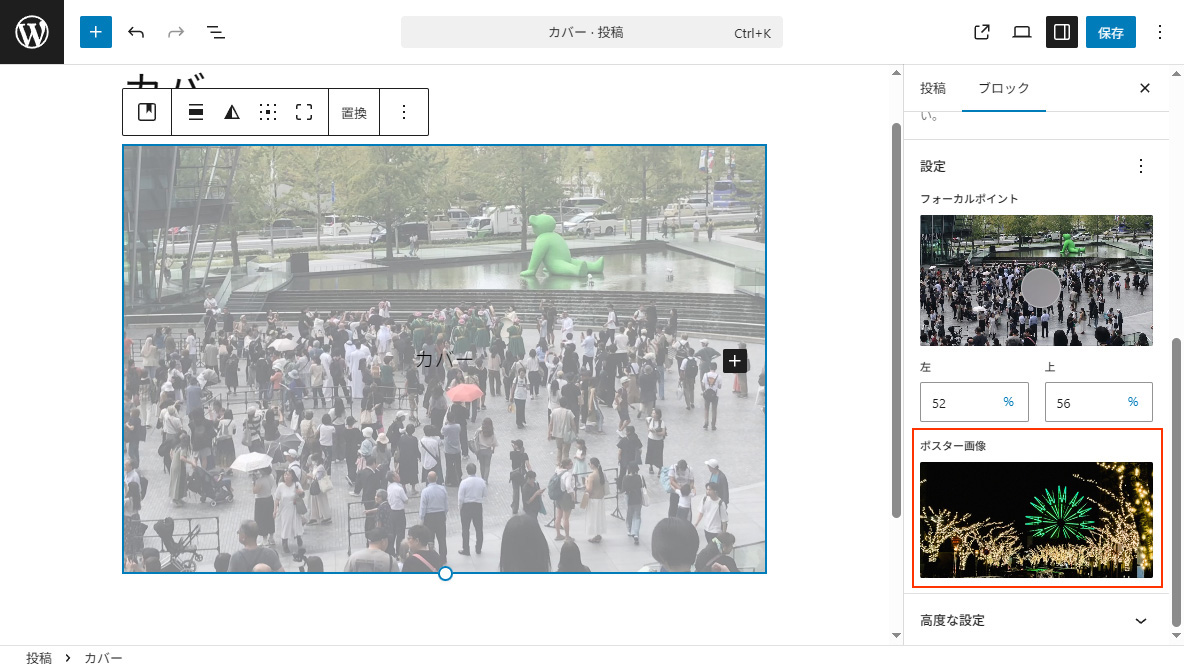Expand the 高度な設定 section

pyautogui.click(x=1035, y=621)
